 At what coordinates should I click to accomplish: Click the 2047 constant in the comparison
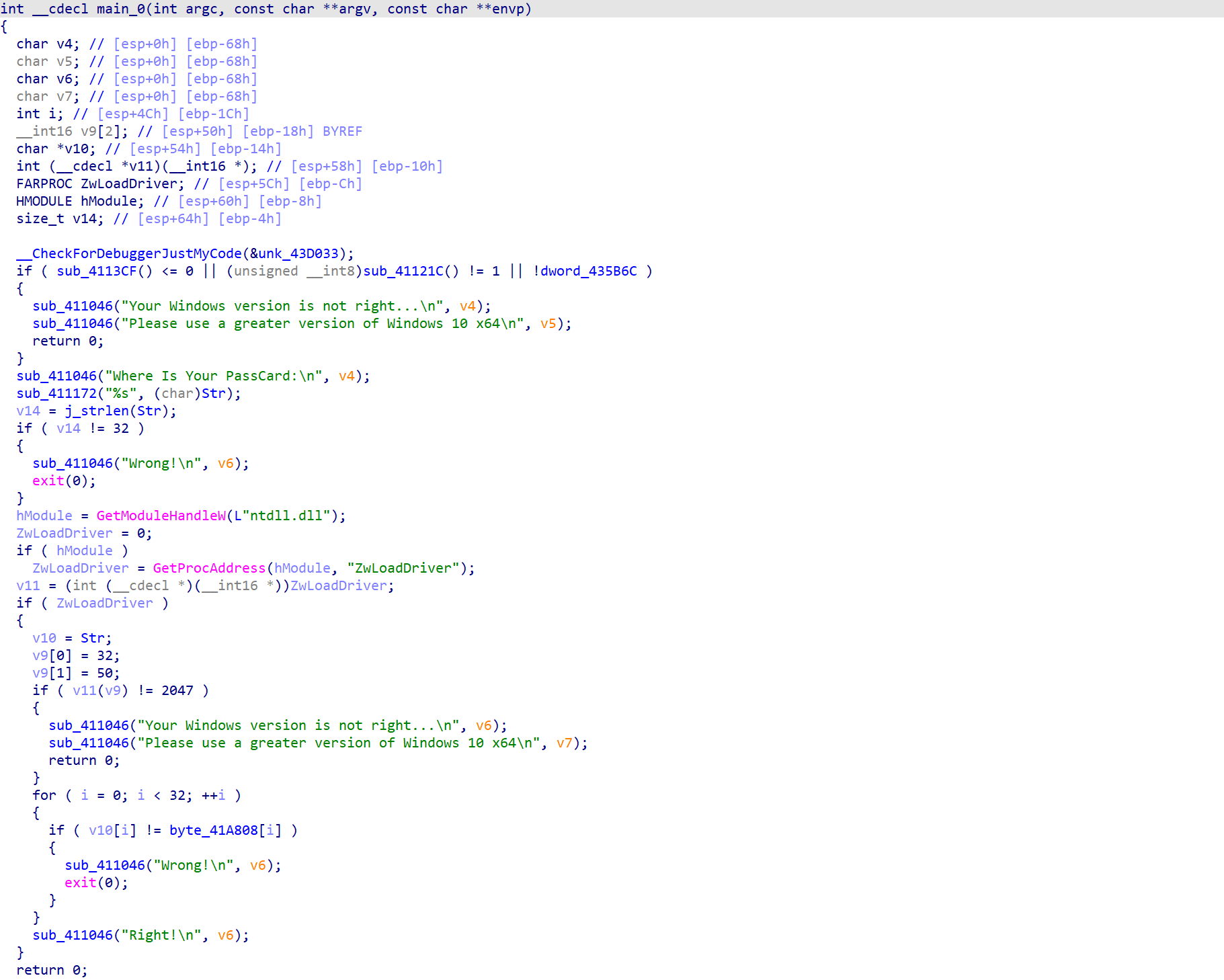click(177, 690)
